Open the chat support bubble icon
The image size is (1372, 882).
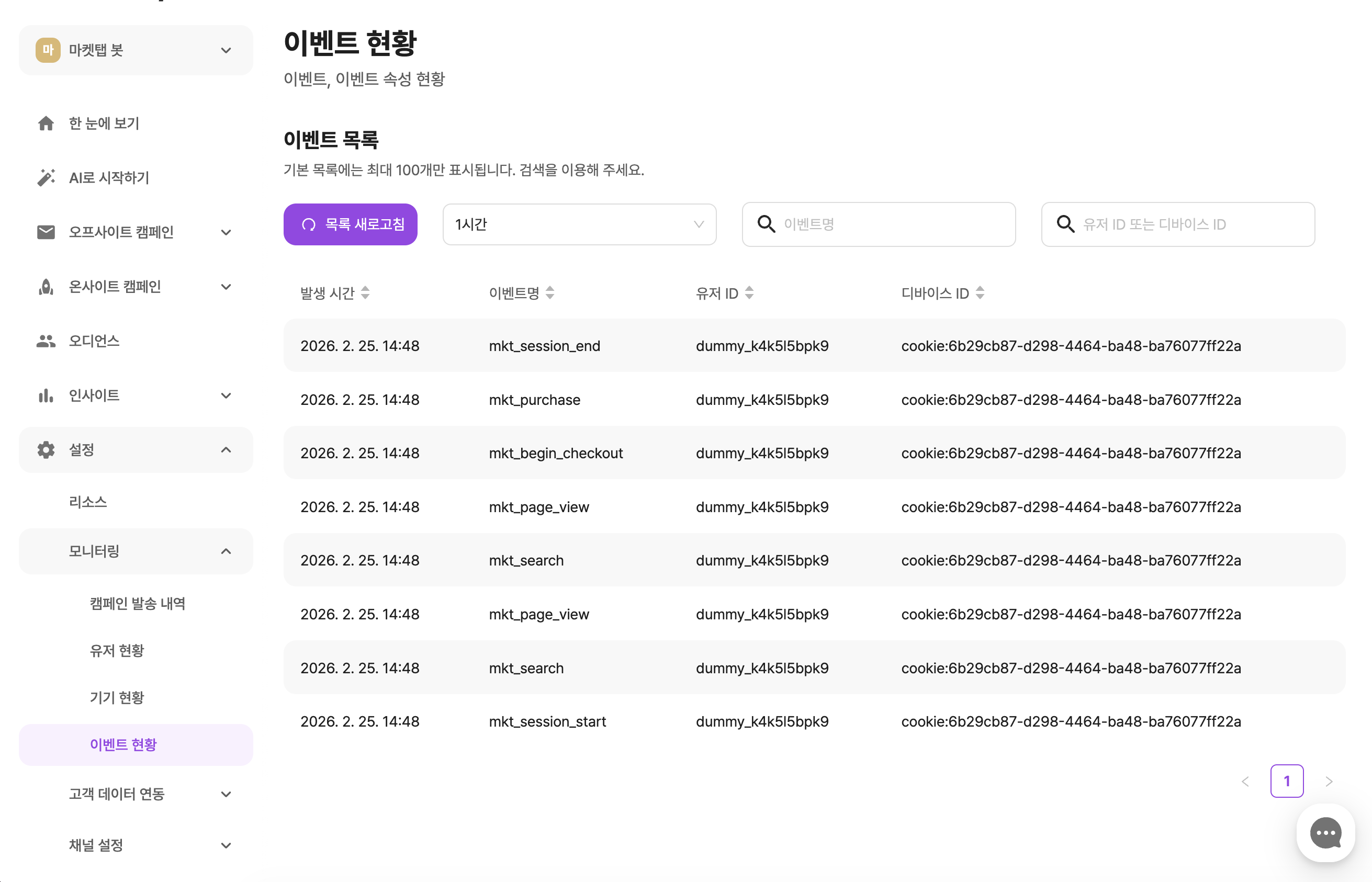[x=1324, y=832]
